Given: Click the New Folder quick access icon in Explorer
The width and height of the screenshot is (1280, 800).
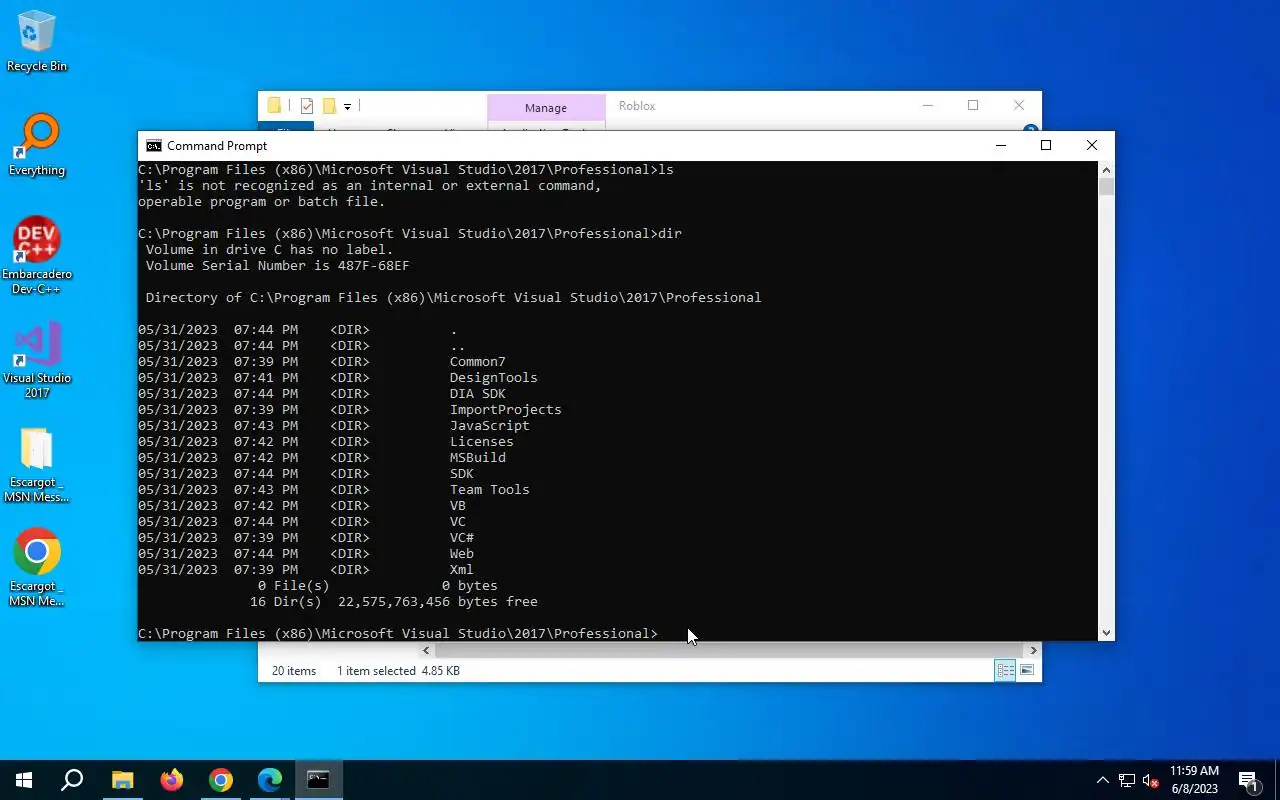Looking at the screenshot, I should pyautogui.click(x=328, y=106).
